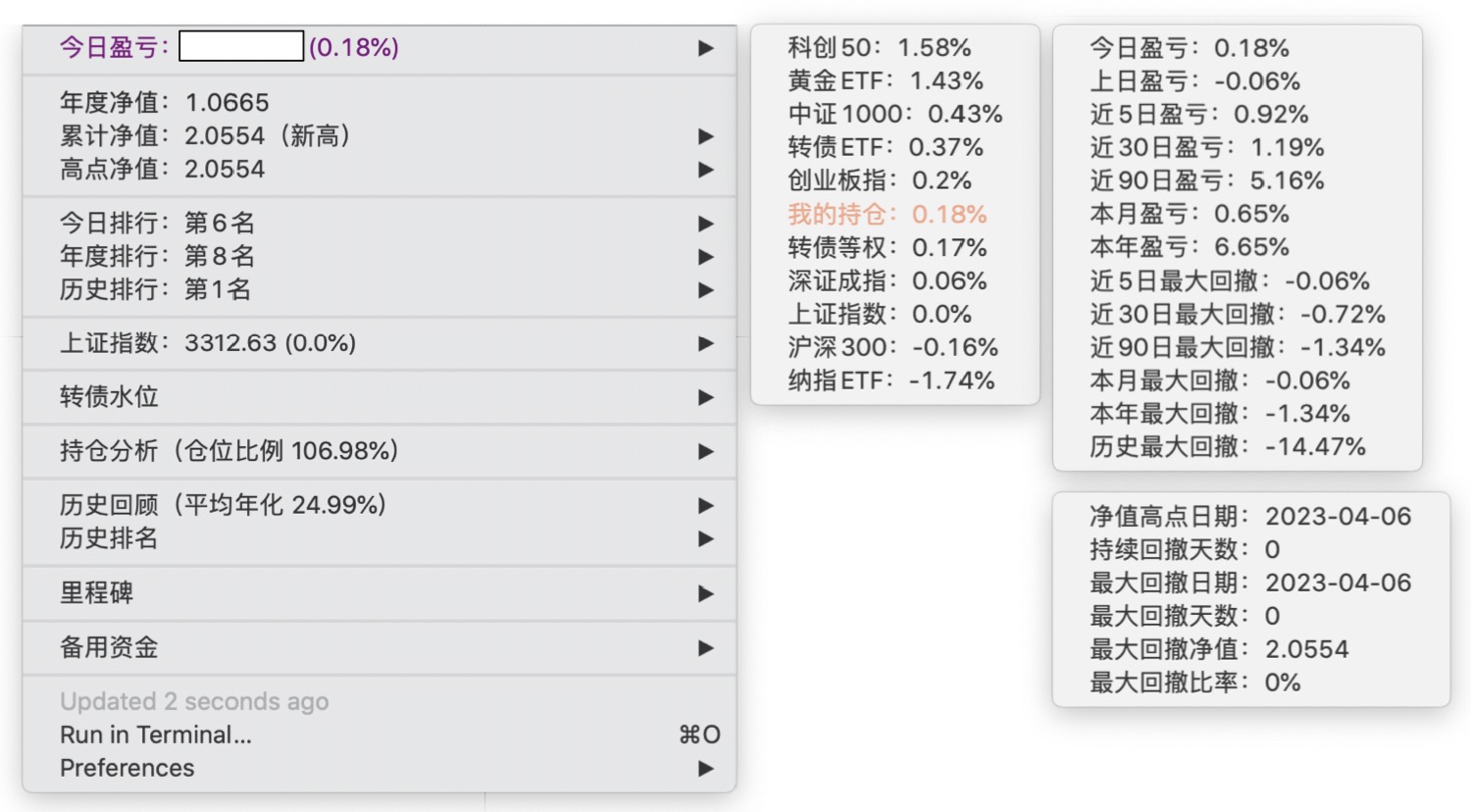Open the 持仓分析 menu item
The image size is (1471, 812).
228,451
